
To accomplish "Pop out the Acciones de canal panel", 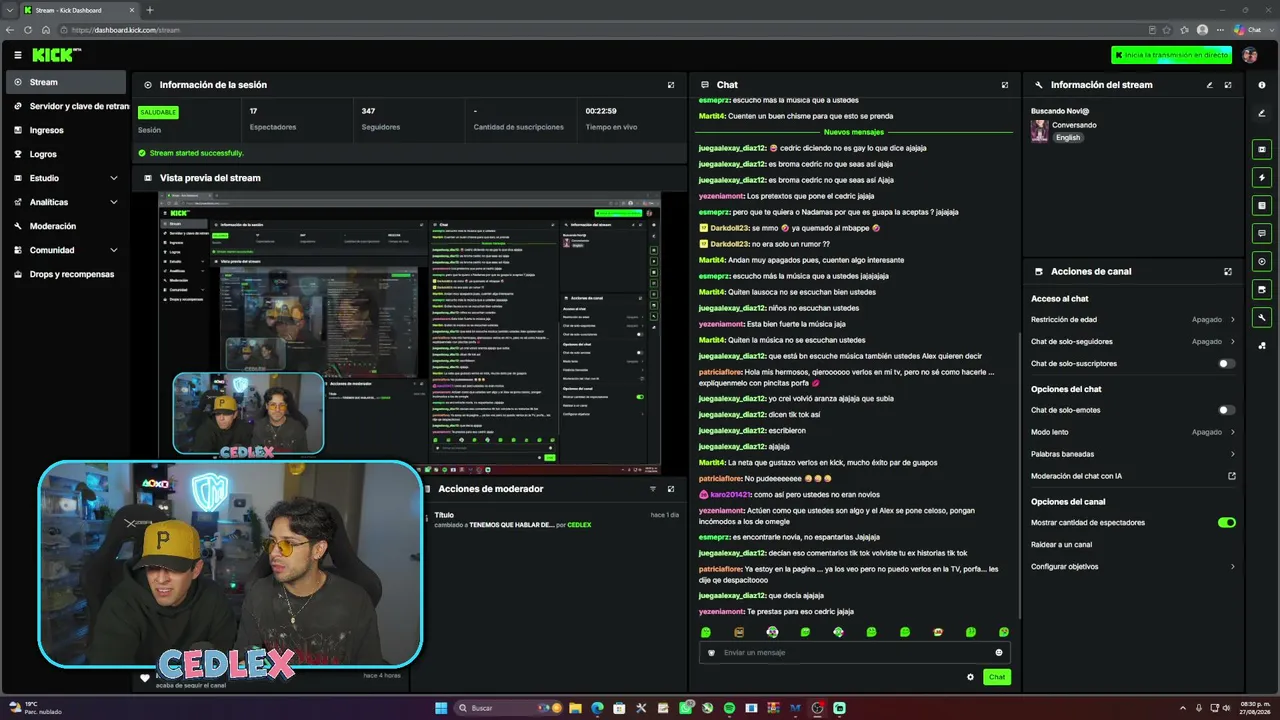I will (1228, 271).
